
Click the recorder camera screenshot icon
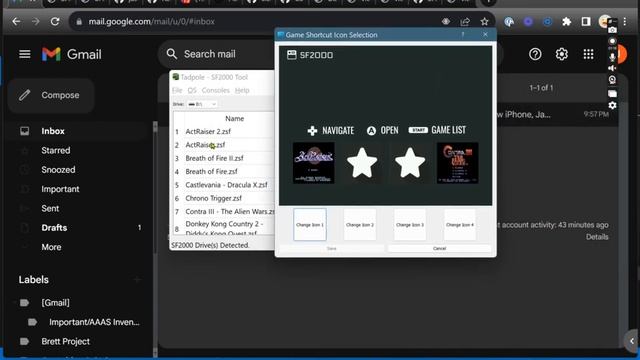pyautogui.click(x=612, y=30)
